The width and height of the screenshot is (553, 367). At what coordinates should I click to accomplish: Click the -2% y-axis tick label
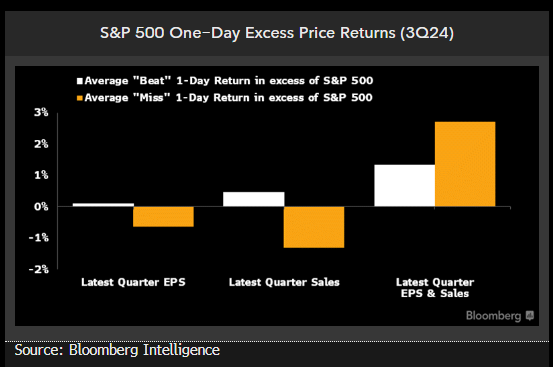(x=39, y=269)
